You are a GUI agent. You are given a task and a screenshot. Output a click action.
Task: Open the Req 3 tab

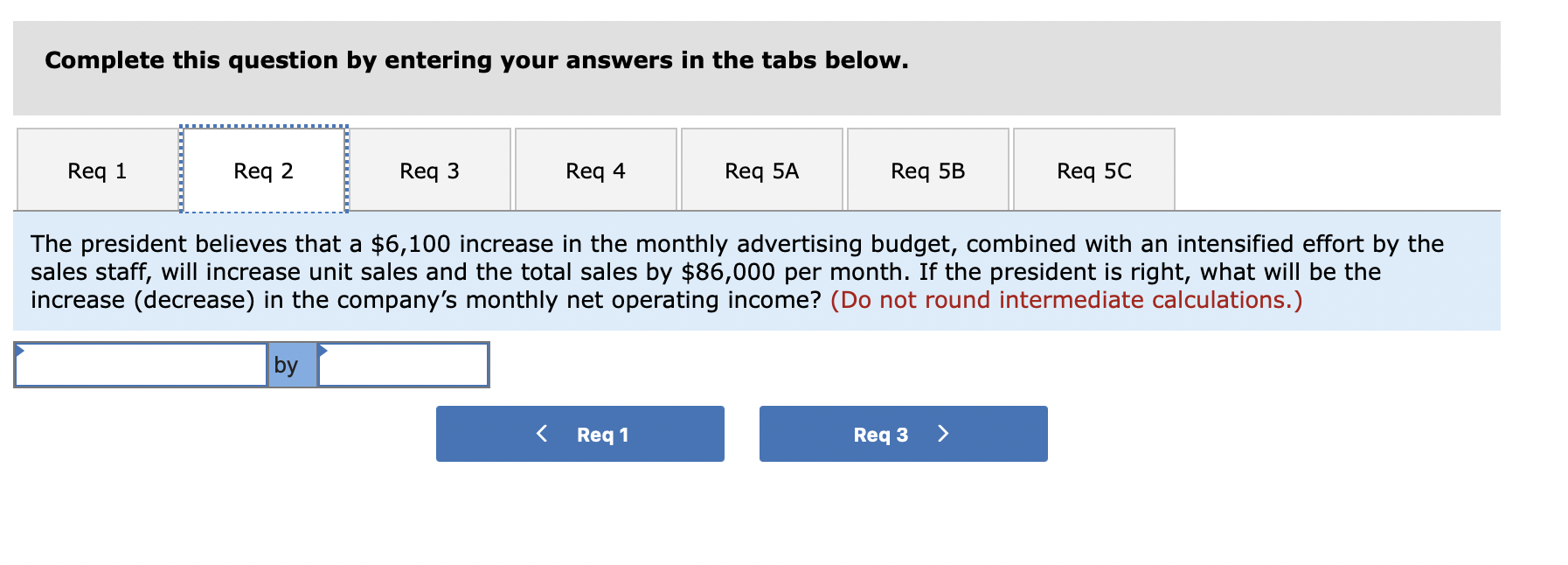coord(429,171)
